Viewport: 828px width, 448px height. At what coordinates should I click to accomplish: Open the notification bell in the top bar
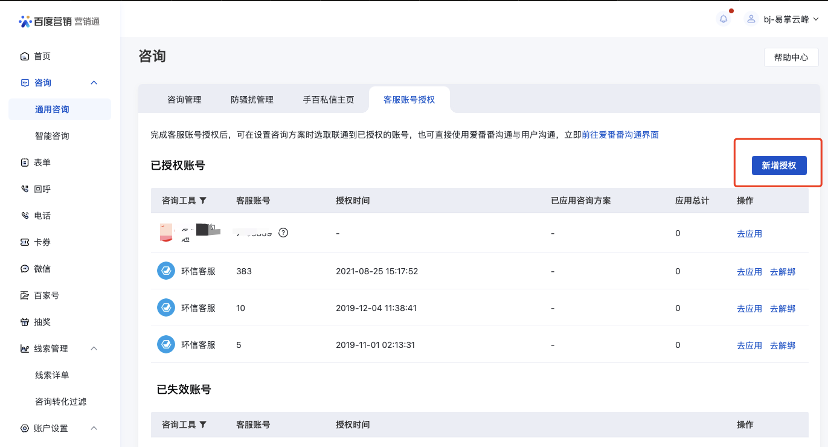(724, 19)
